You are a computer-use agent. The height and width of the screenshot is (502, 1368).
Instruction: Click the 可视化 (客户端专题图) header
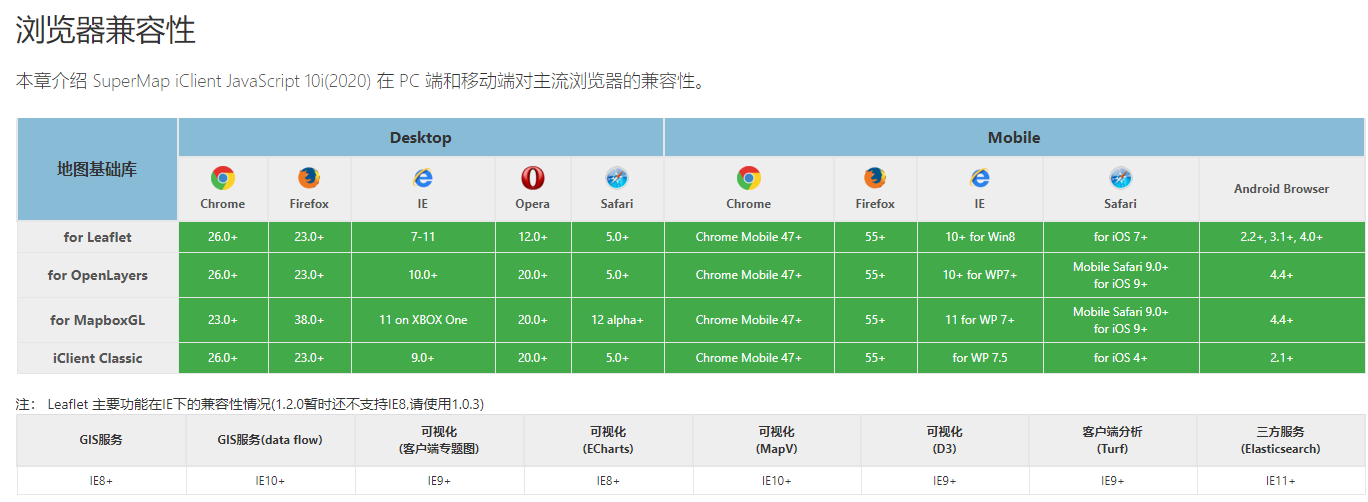tap(439, 440)
